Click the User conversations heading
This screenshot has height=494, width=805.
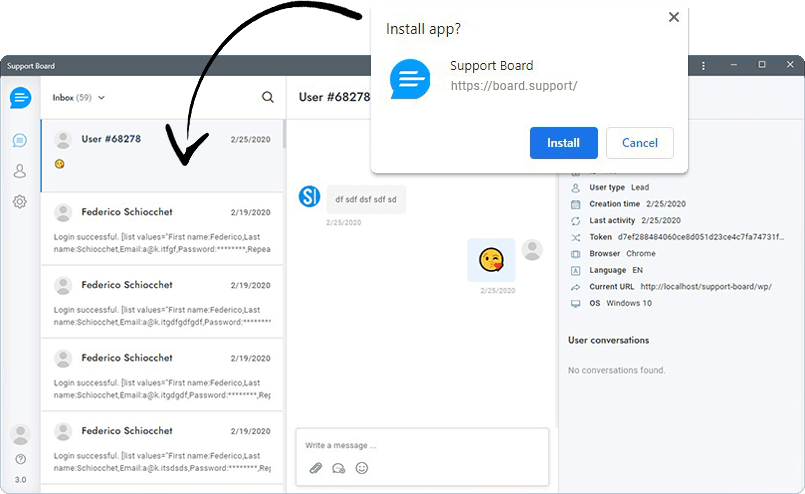[608, 340]
